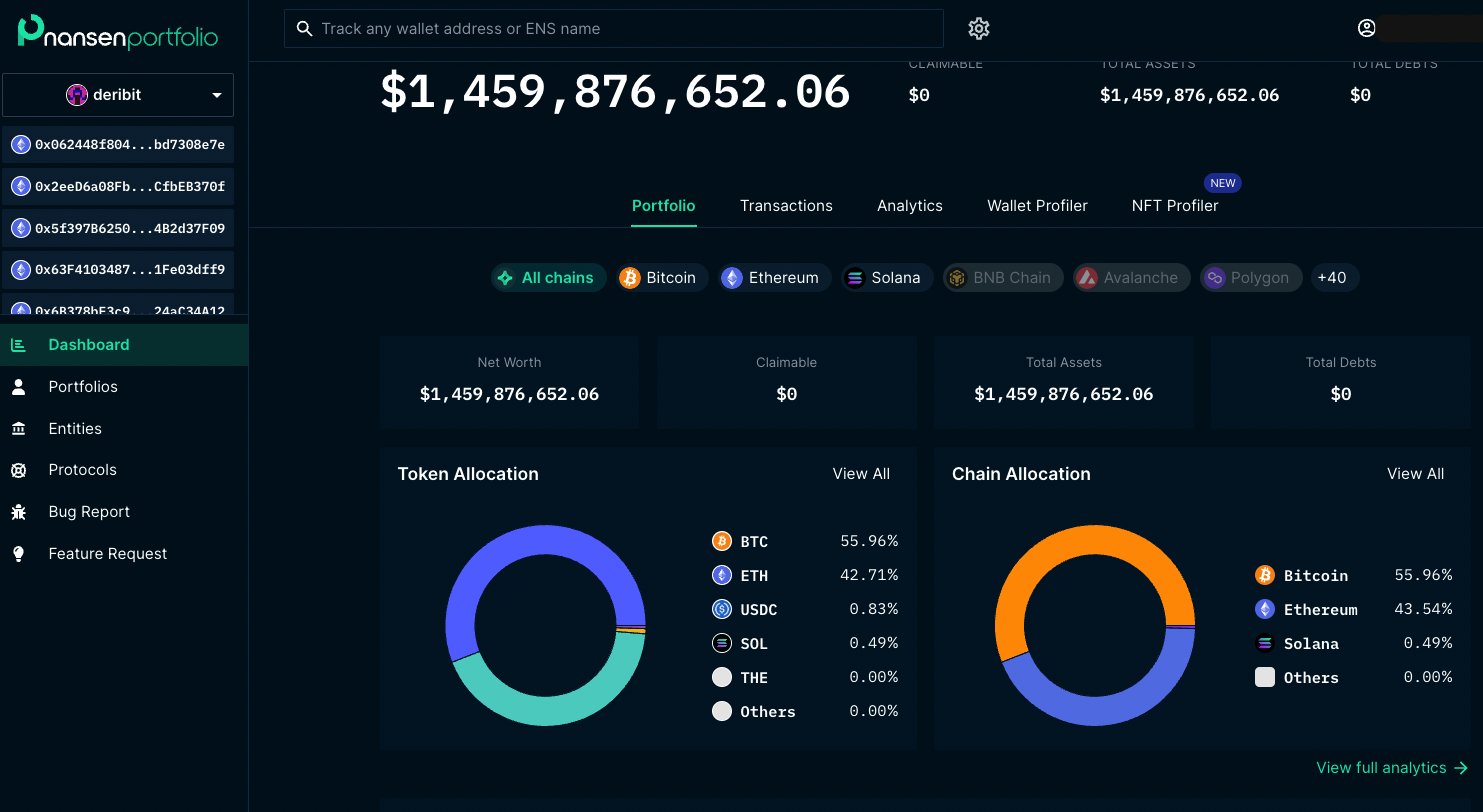
Task: Click Ethereum icon beside address 0x062448f804
Action: [x=21, y=145]
